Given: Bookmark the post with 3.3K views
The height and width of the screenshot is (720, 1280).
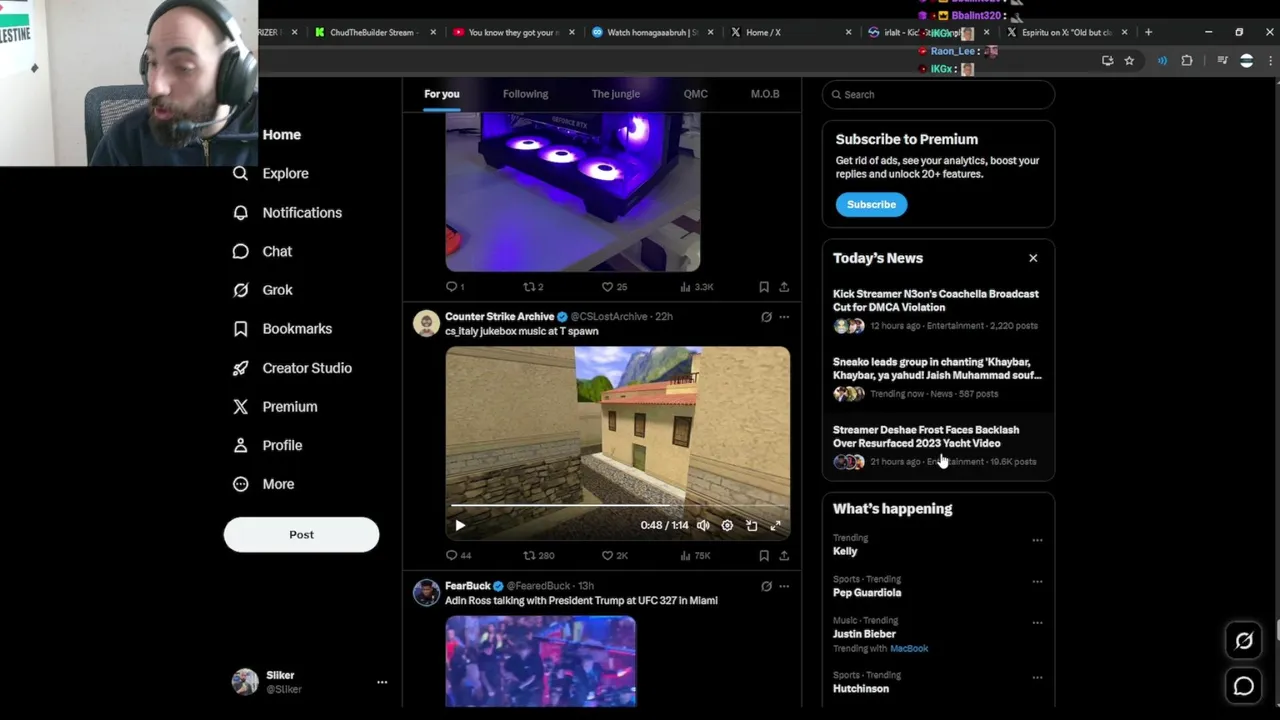Looking at the screenshot, I should click(764, 287).
